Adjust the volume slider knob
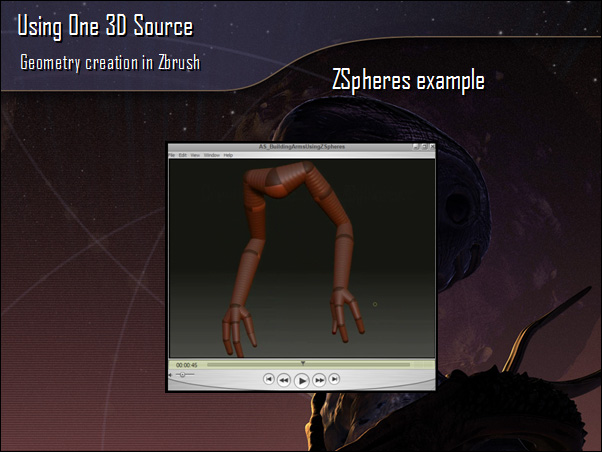This screenshot has height=452, width=602. coord(183,374)
